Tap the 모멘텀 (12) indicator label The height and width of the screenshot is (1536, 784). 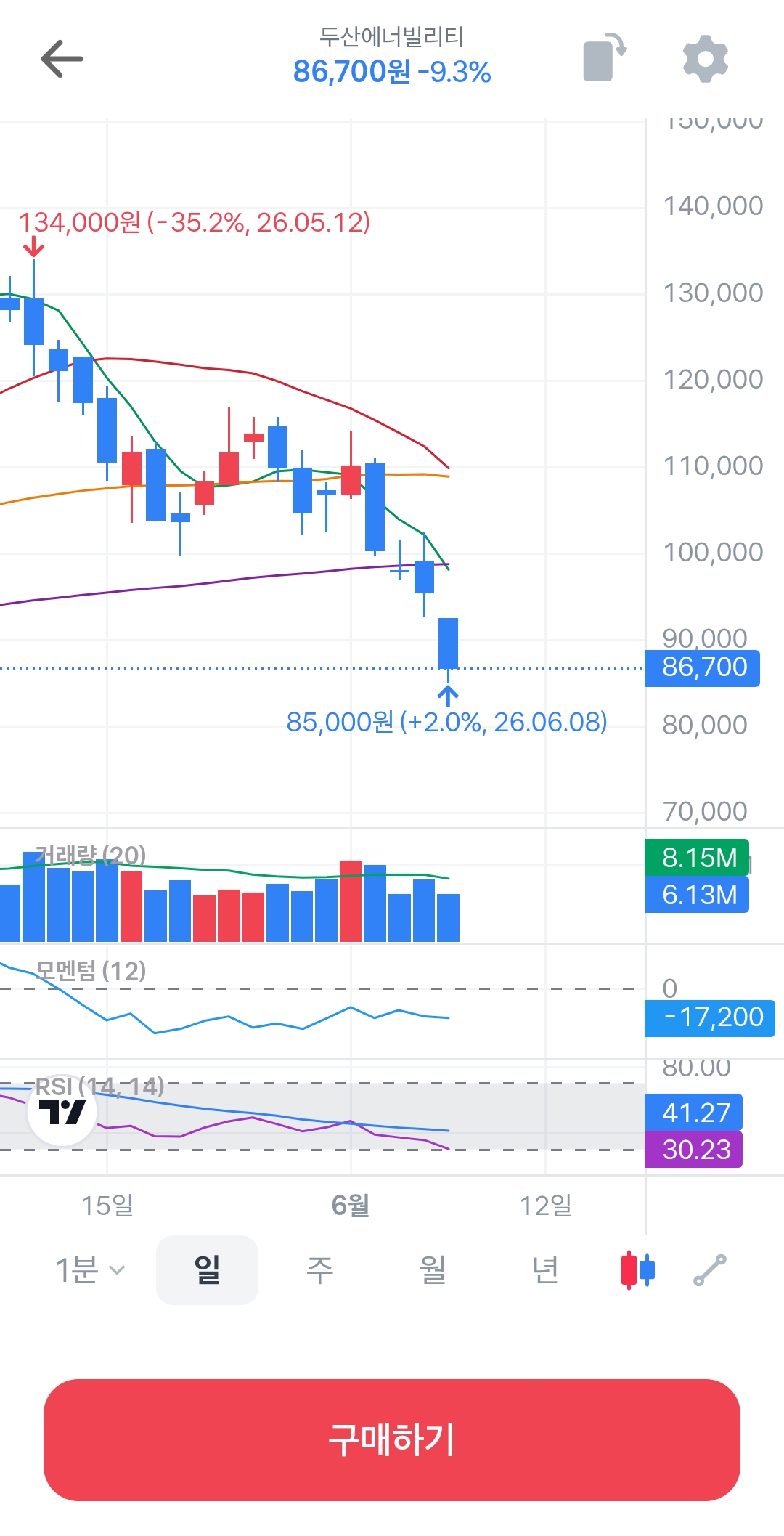tap(91, 970)
